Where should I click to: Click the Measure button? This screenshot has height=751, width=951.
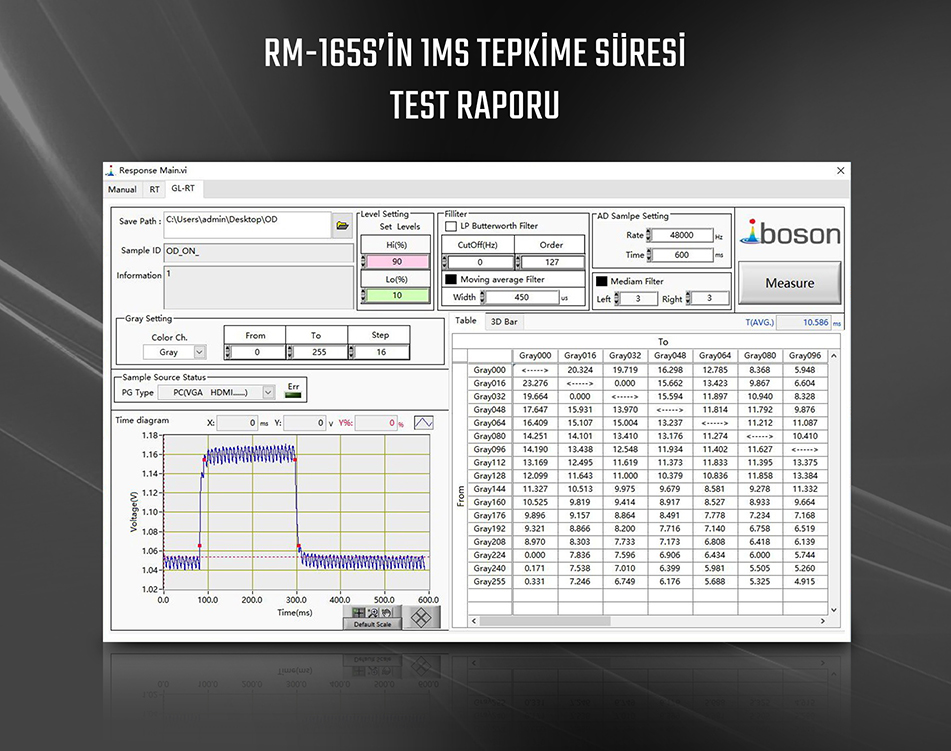pyautogui.click(x=790, y=283)
